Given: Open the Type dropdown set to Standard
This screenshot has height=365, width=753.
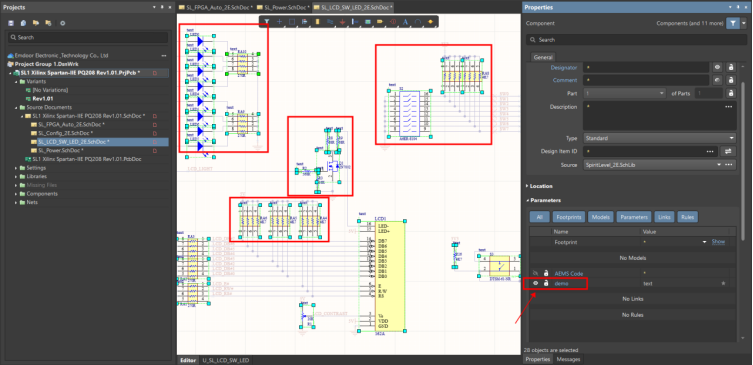Looking at the screenshot, I should 659,138.
